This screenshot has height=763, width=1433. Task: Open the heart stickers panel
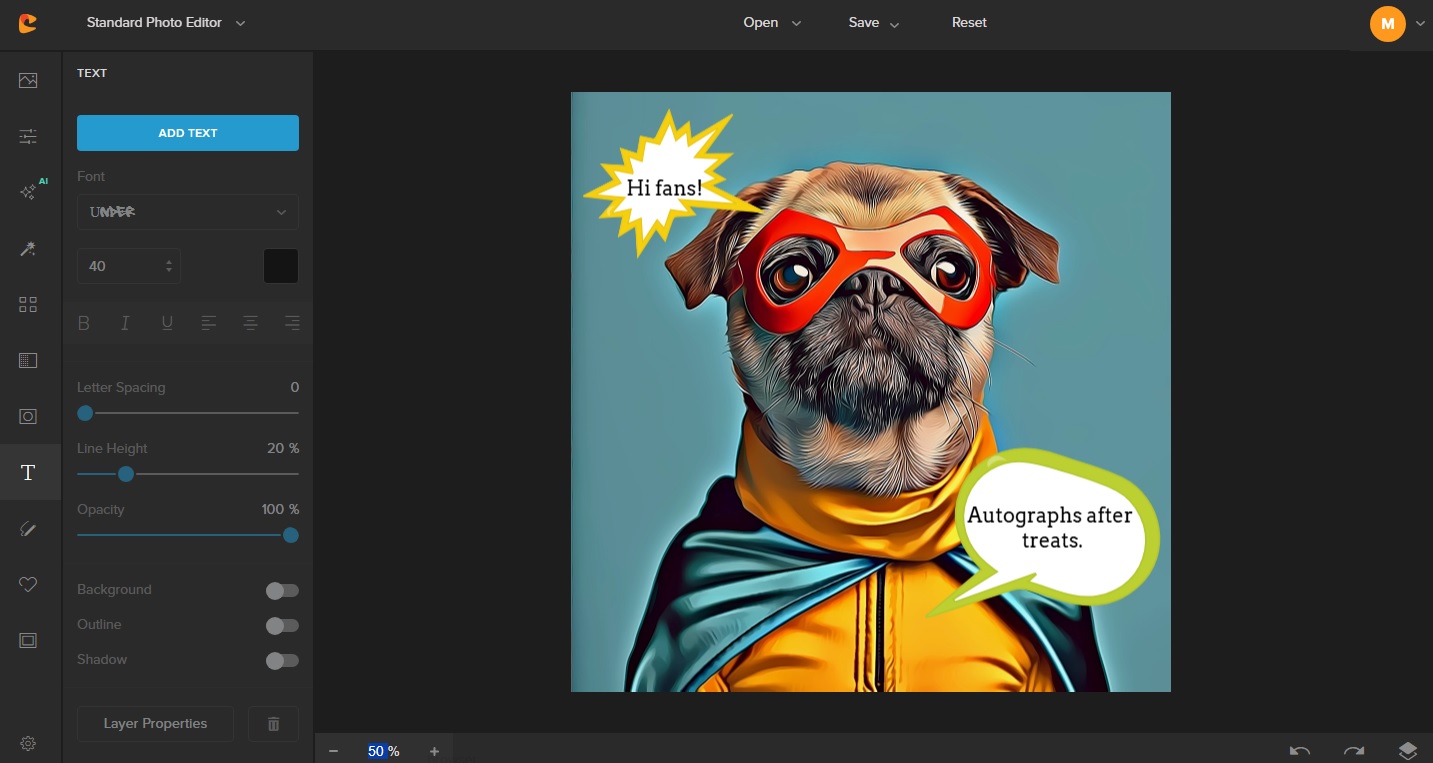coord(28,585)
